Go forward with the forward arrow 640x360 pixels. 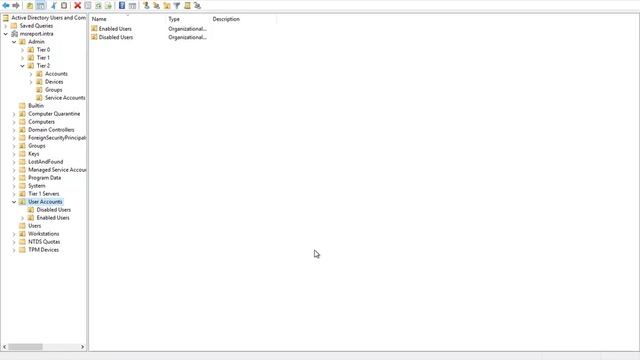16,6
